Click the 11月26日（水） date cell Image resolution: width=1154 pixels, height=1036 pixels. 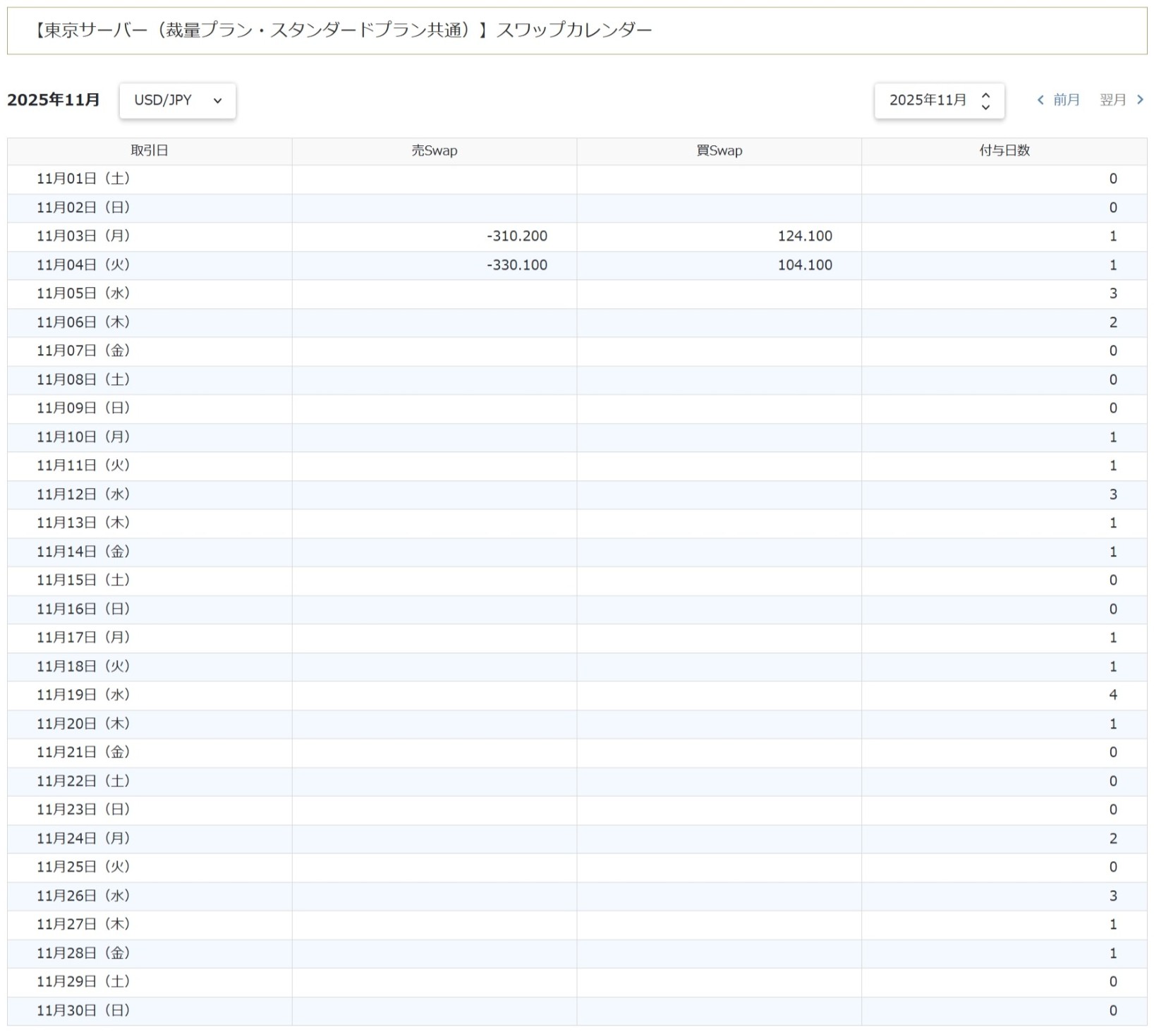[x=150, y=896]
